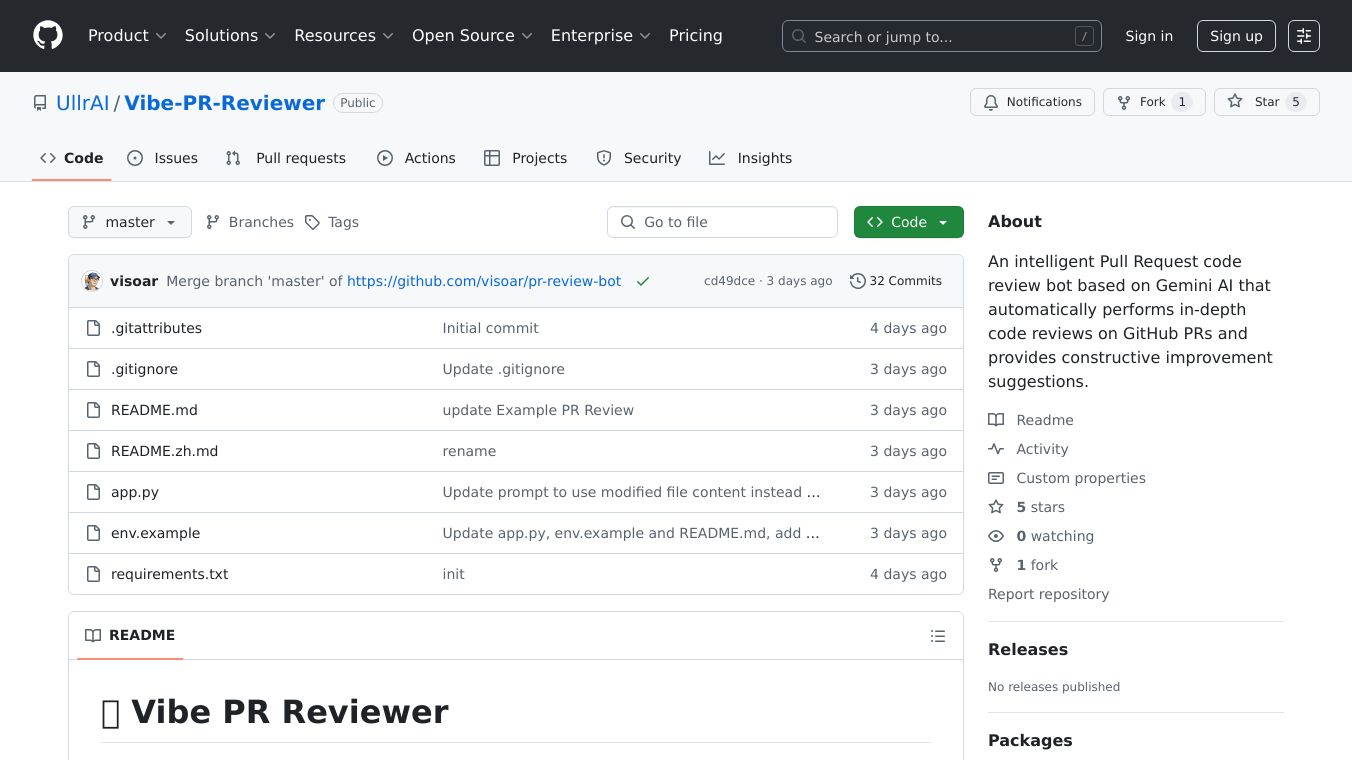
Task: View the 32 Commits history
Action: coord(896,281)
